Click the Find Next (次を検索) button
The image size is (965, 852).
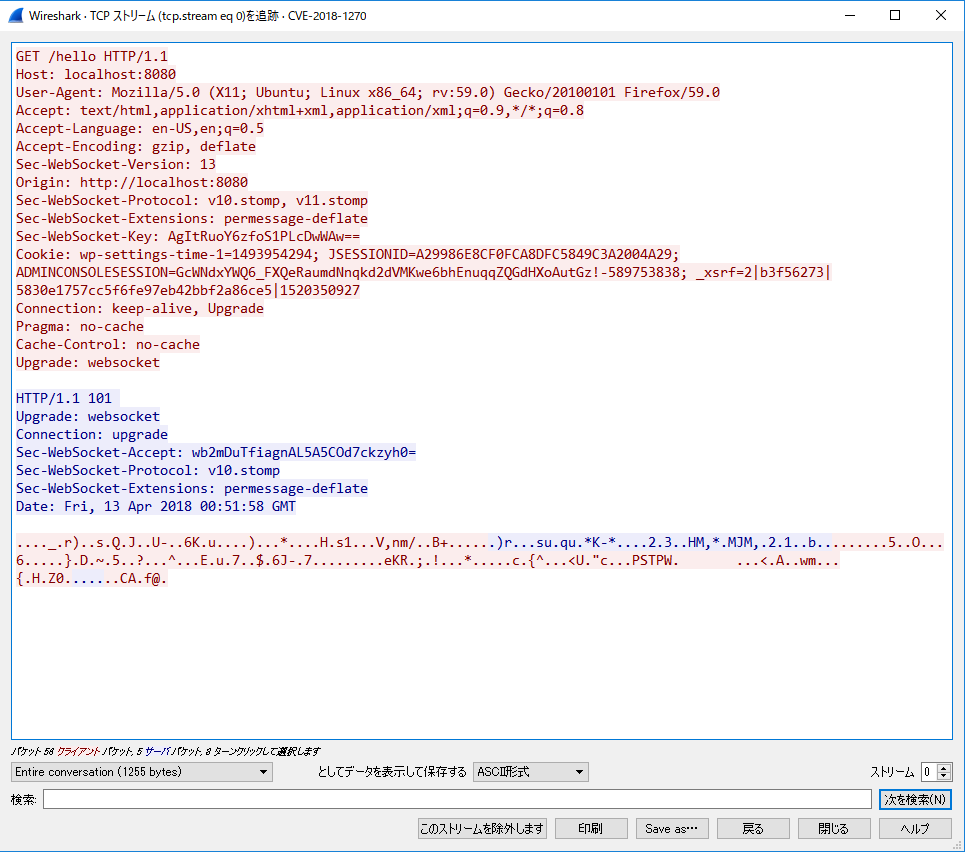click(915, 799)
